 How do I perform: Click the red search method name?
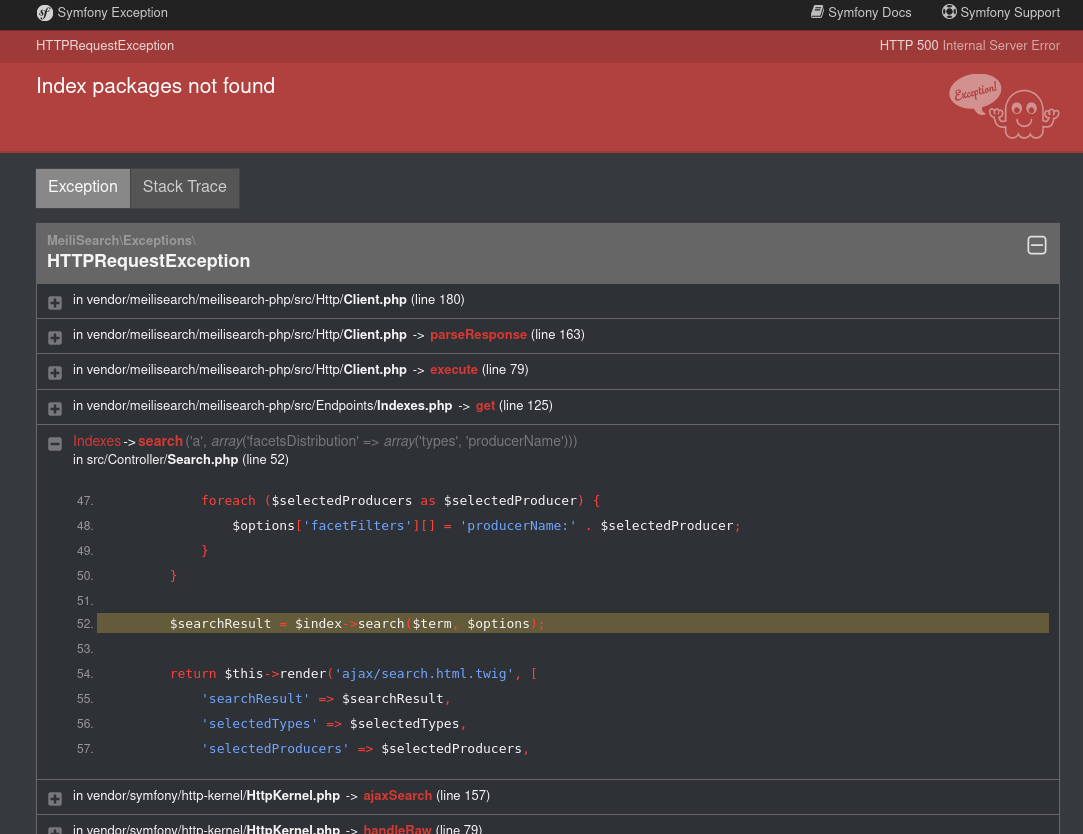coord(160,441)
